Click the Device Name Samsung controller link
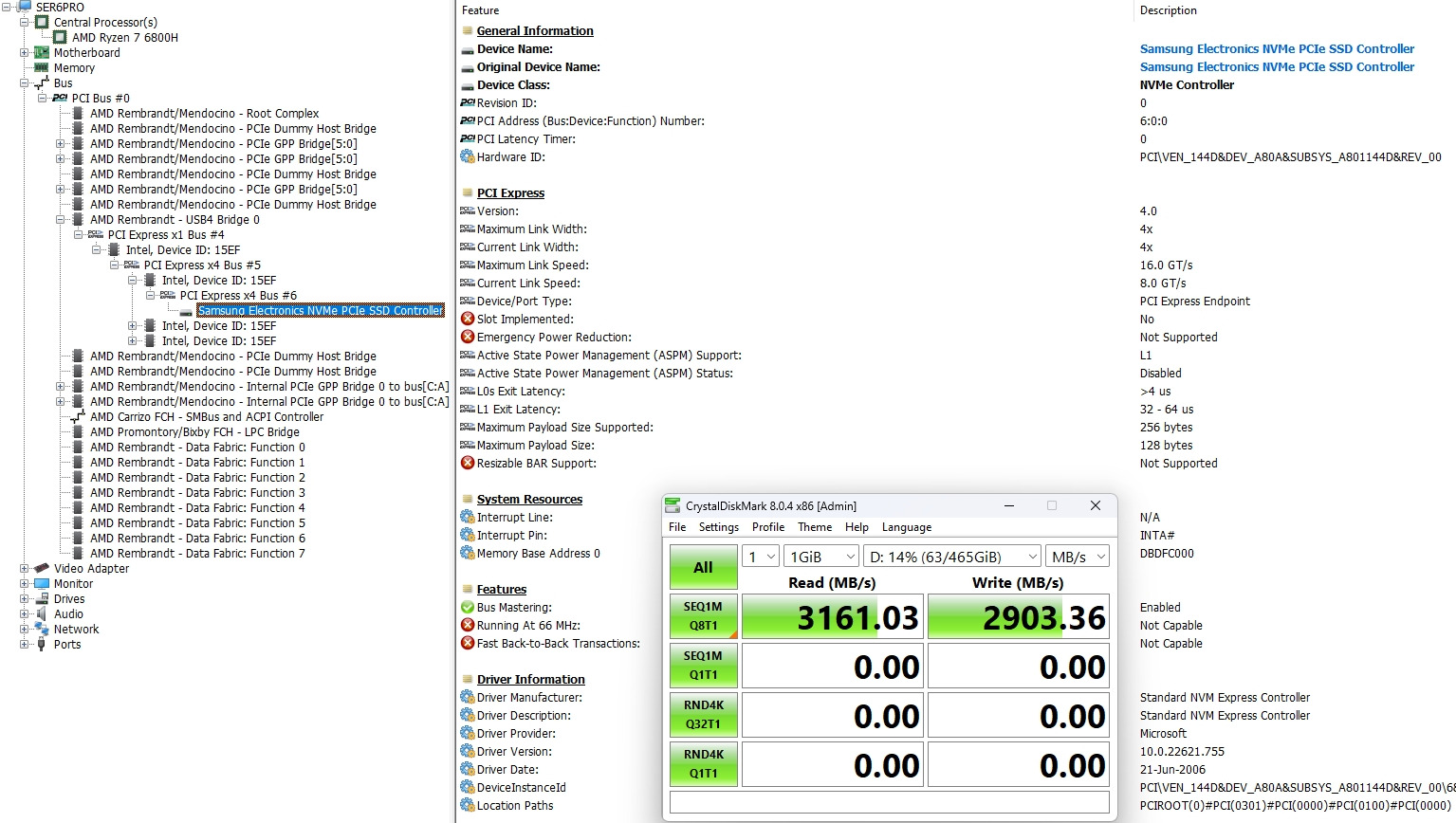This screenshot has width=1456, height=823. click(1277, 48)
